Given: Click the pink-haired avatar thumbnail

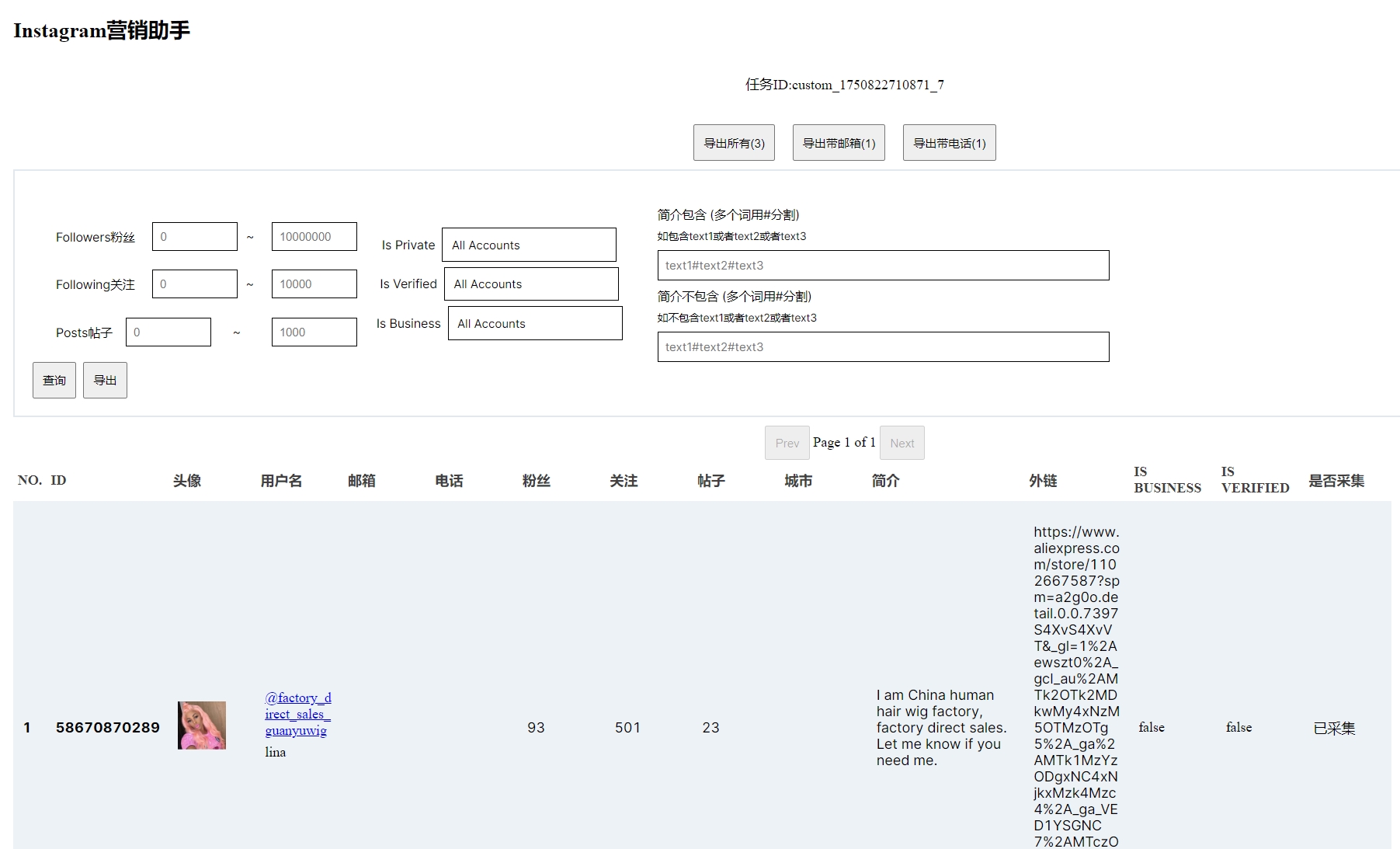Looking at the screenshot, I should click(x=202, y=725).
